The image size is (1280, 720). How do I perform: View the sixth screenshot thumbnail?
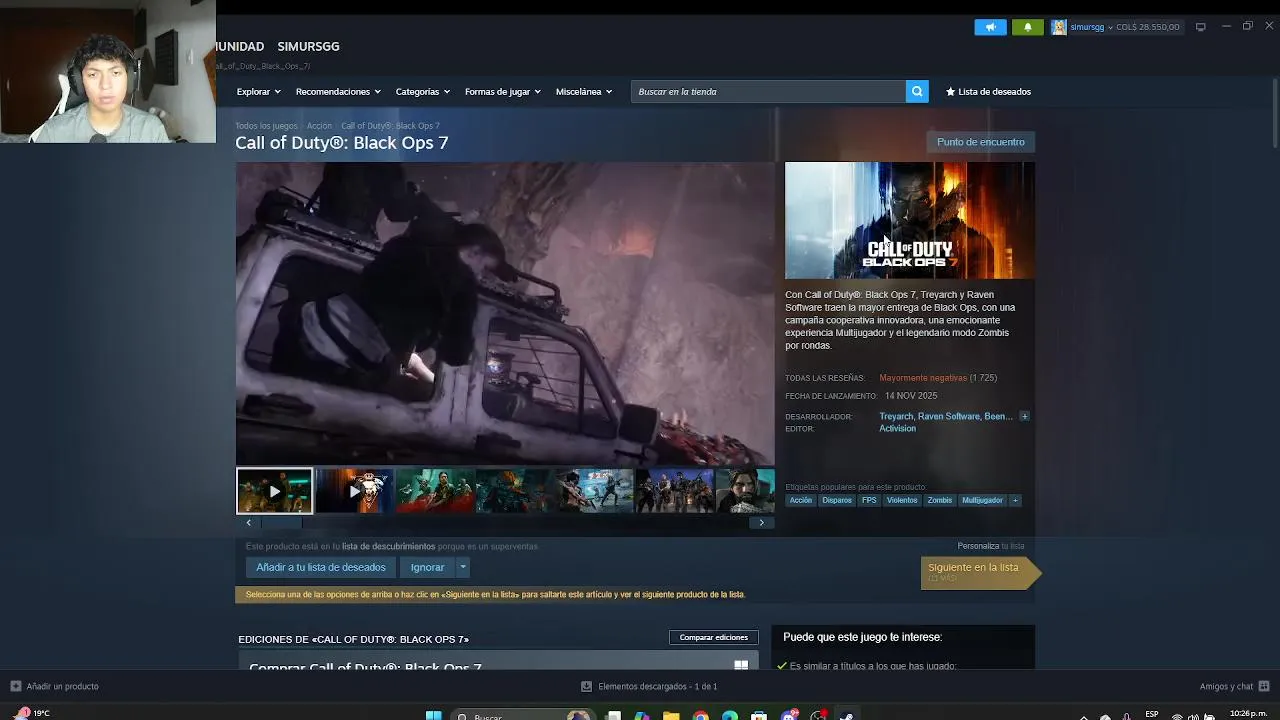[674, 491]
